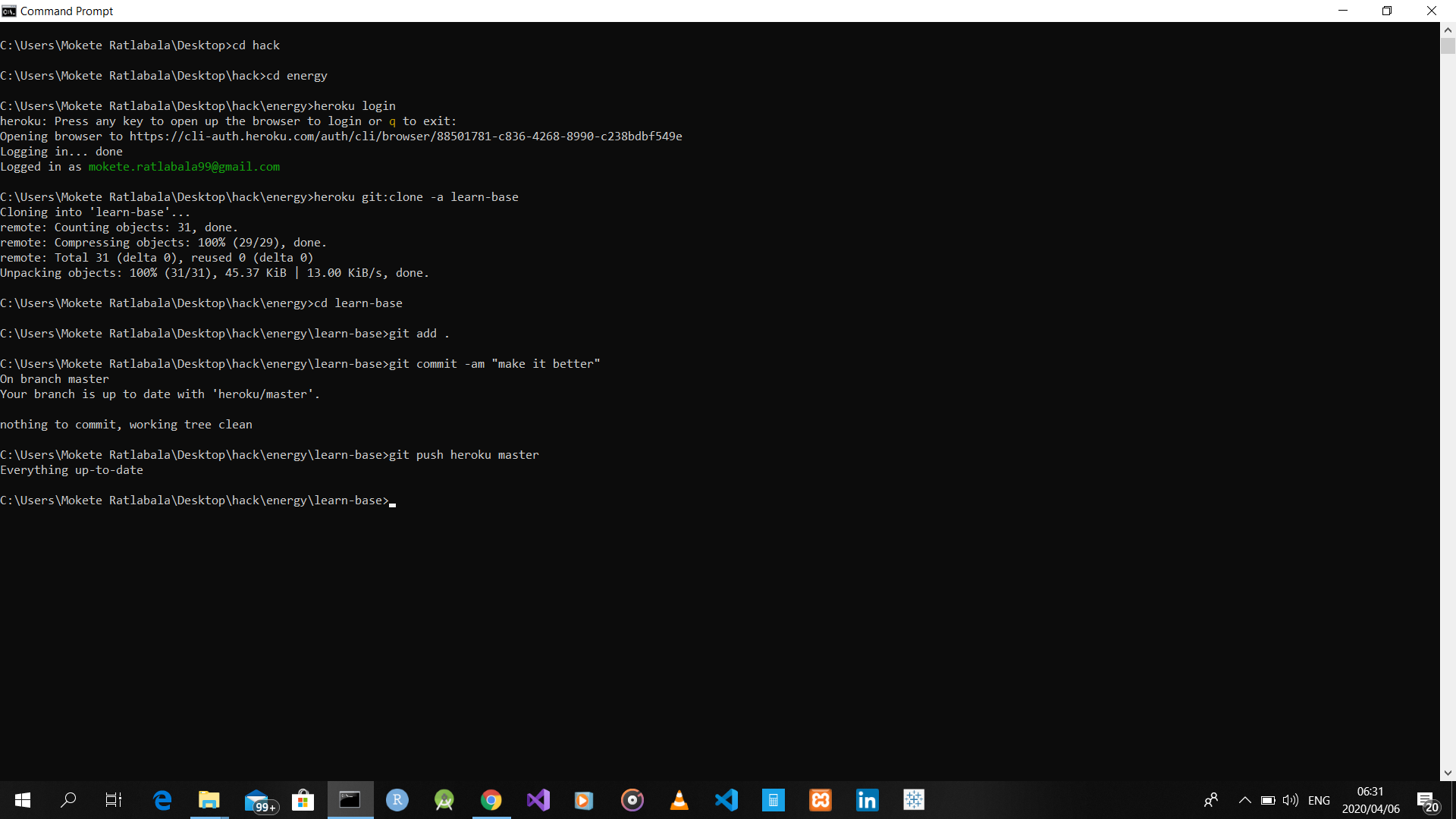The height and width of the screenshot is (819, 1456).
Task: Show hidden system tray icons
Action: [x=1244, y=800]
